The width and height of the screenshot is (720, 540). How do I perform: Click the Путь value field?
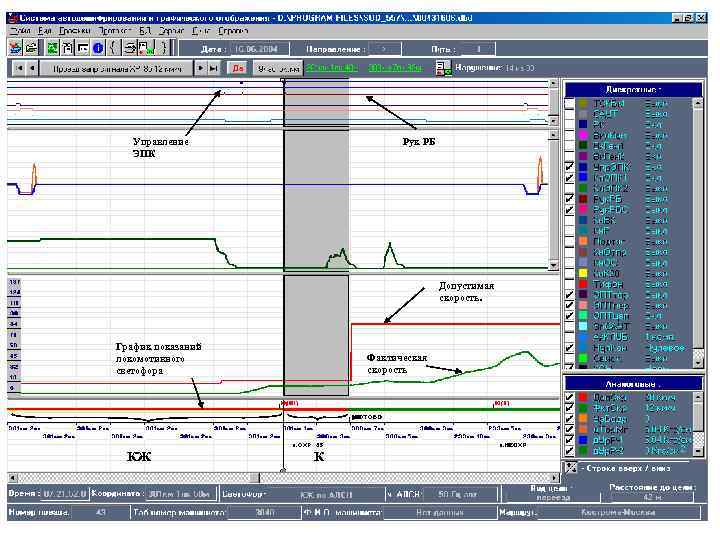tap(478, 49)
